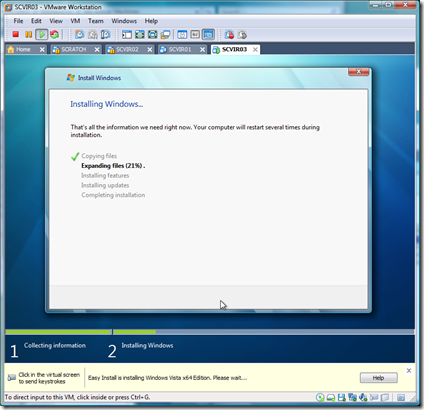Screen dimensions: 424x410
Task: Click the '2 Installing Windows' stage label
Action: (141, 349)
